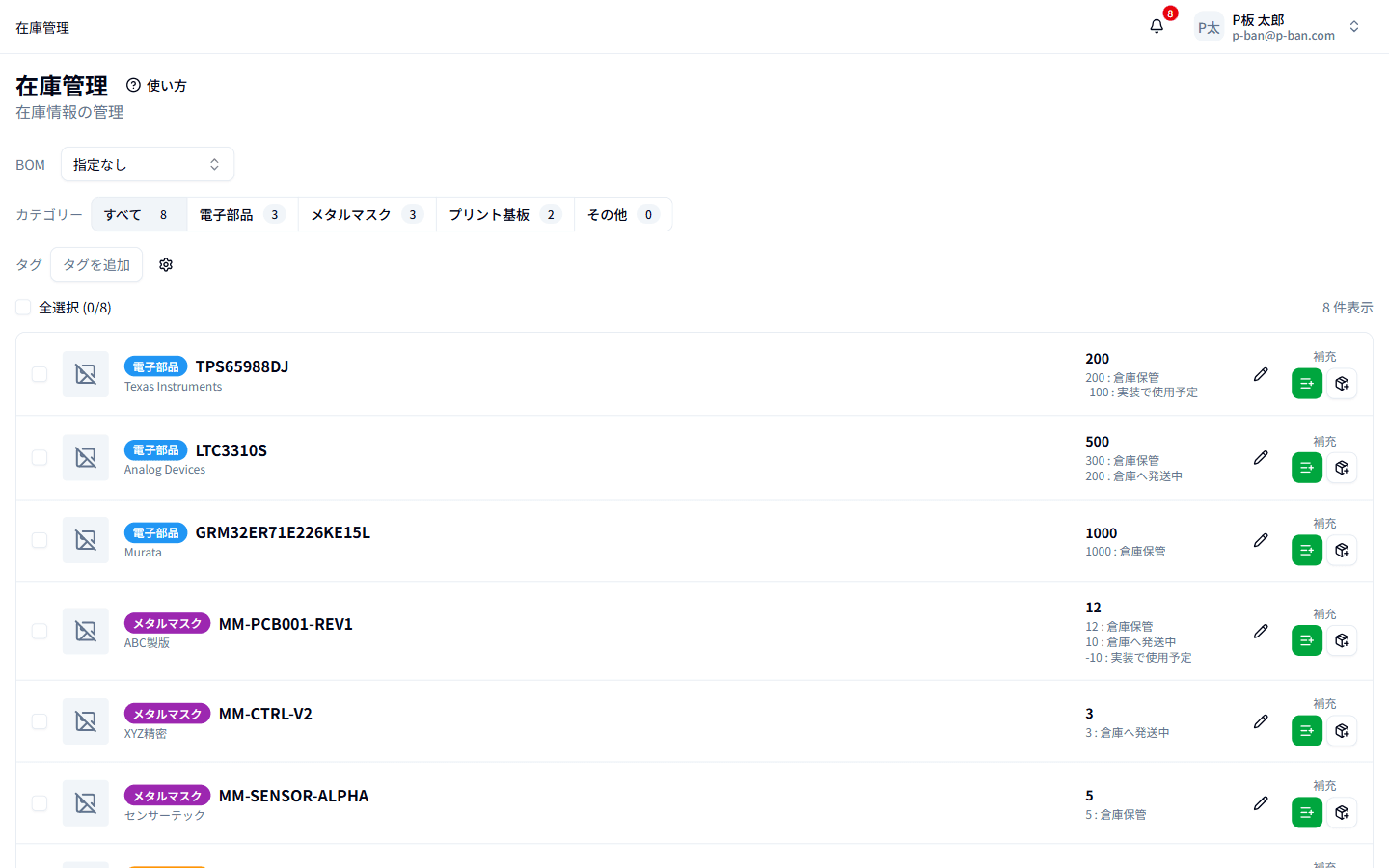Toggle the 全選択 select-all checkbox

click(x=23, y=307)
